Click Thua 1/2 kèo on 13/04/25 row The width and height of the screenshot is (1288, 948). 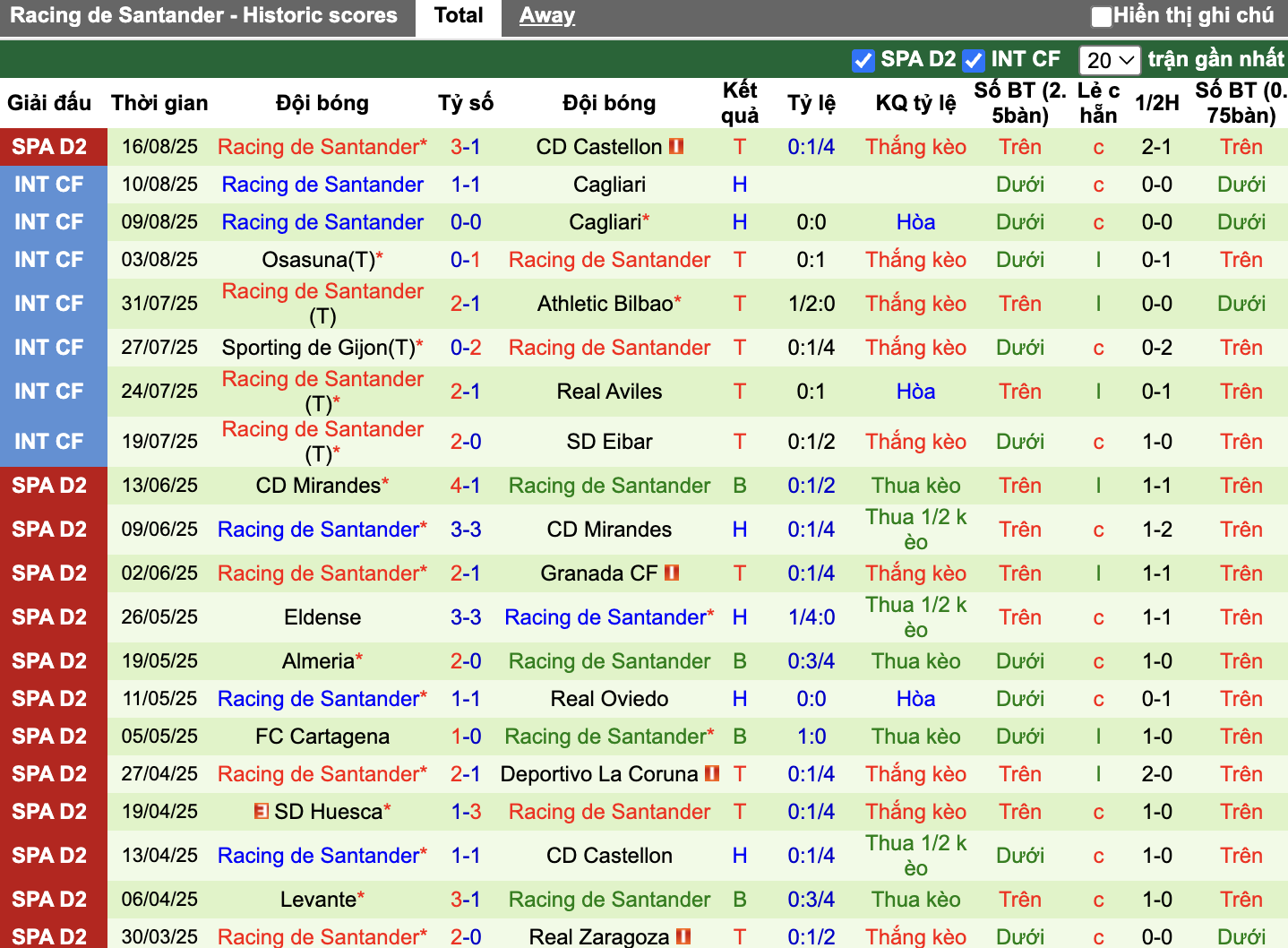click(915, 856)
